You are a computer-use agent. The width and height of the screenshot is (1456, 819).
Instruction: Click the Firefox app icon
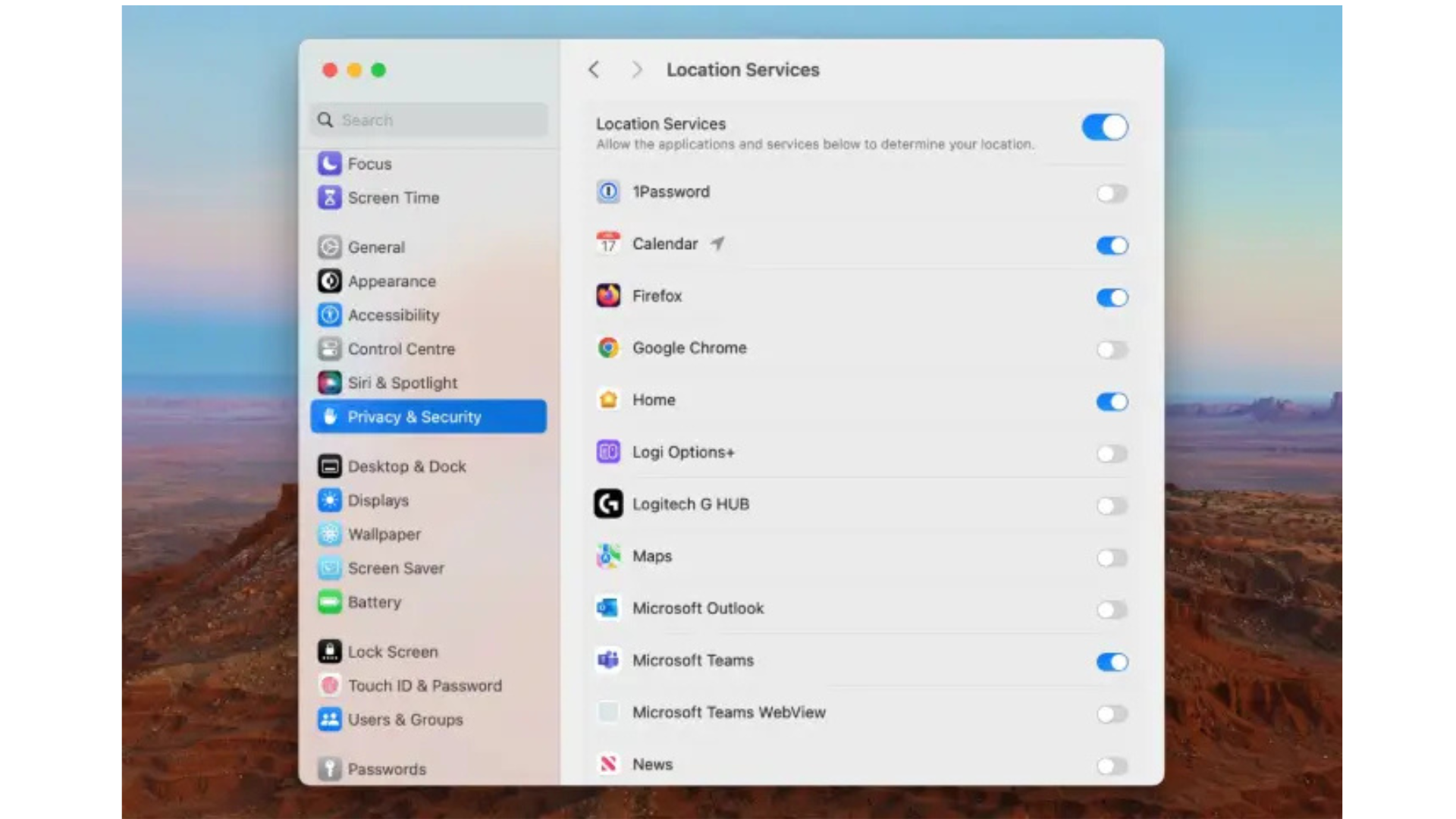(608, 296)
